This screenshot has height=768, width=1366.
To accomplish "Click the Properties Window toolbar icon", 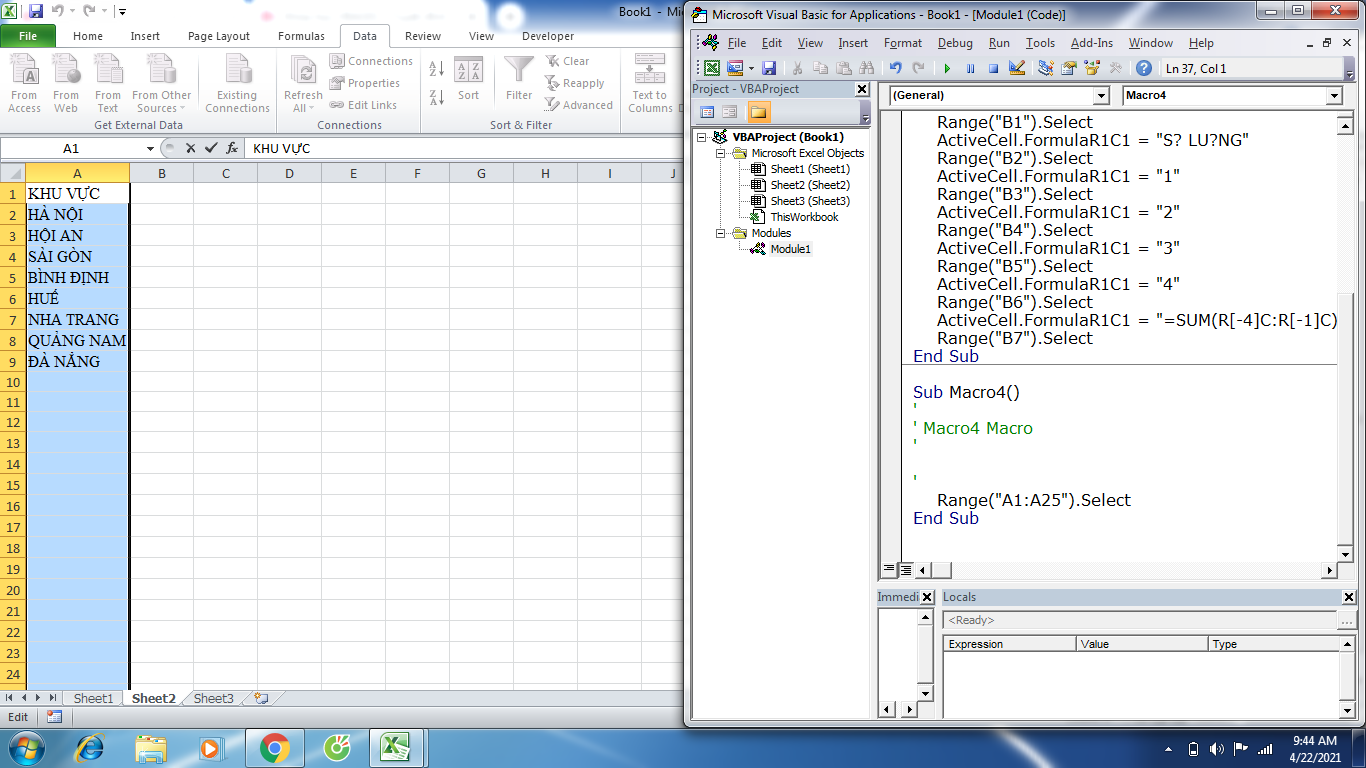I will point(1068,68).
